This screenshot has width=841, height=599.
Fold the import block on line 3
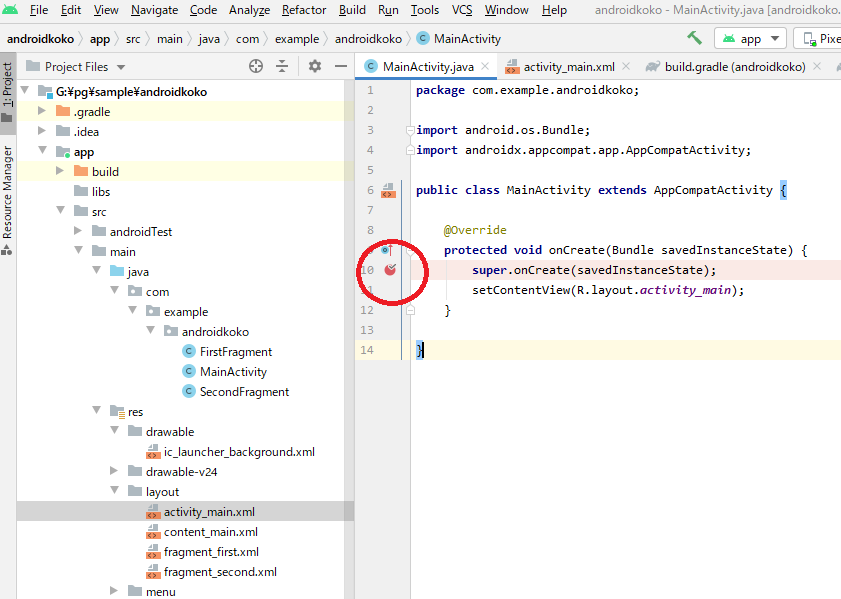410,130
